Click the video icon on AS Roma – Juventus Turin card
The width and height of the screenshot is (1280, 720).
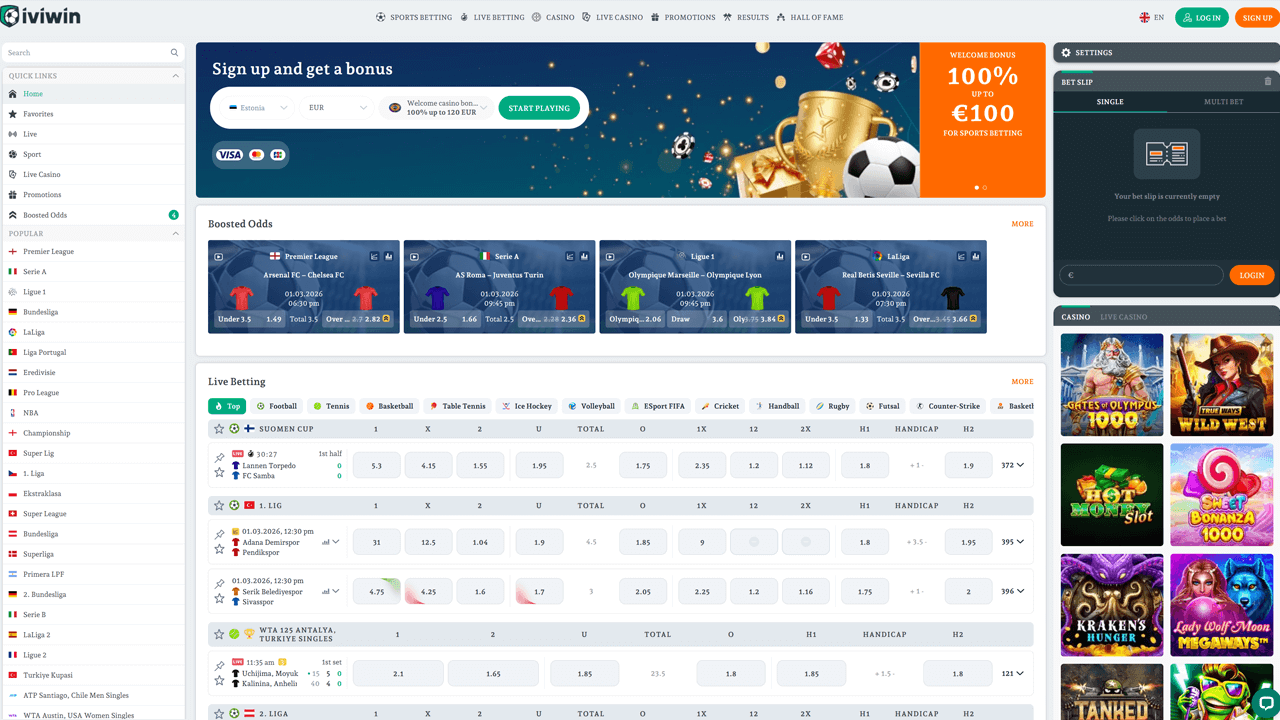point(415,257)
